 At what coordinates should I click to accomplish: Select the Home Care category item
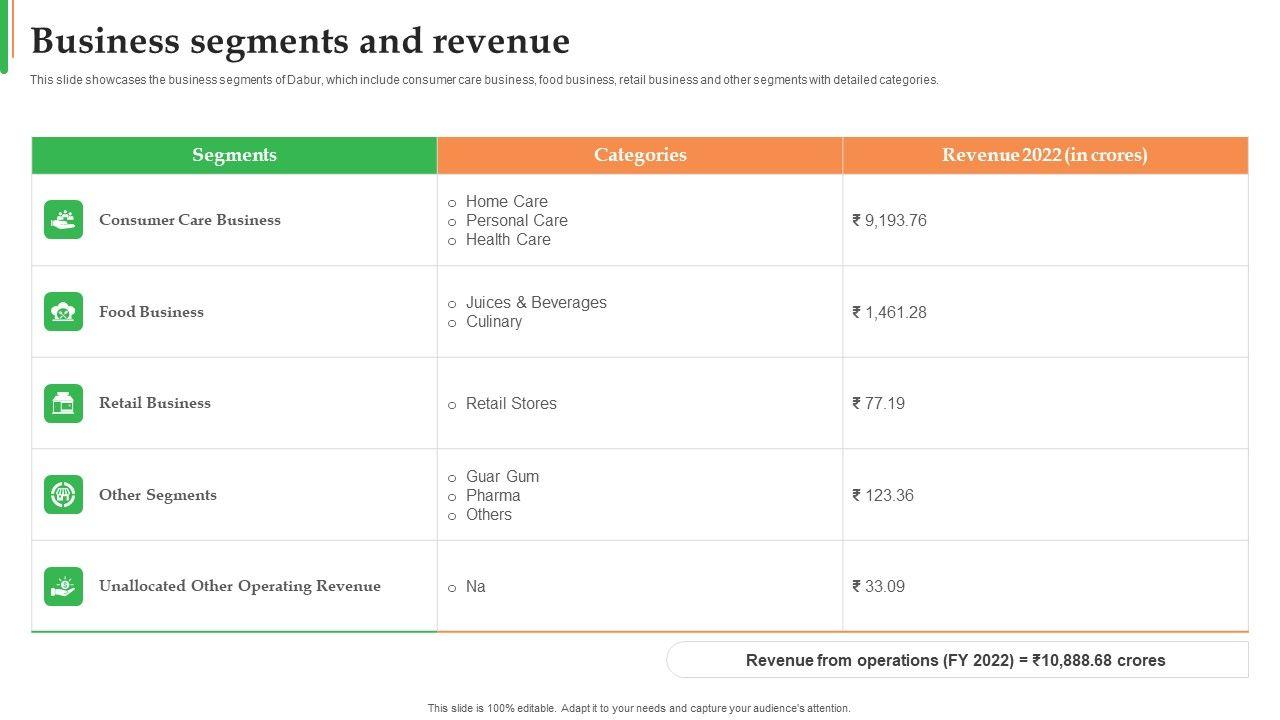click(x=506, y=201)
